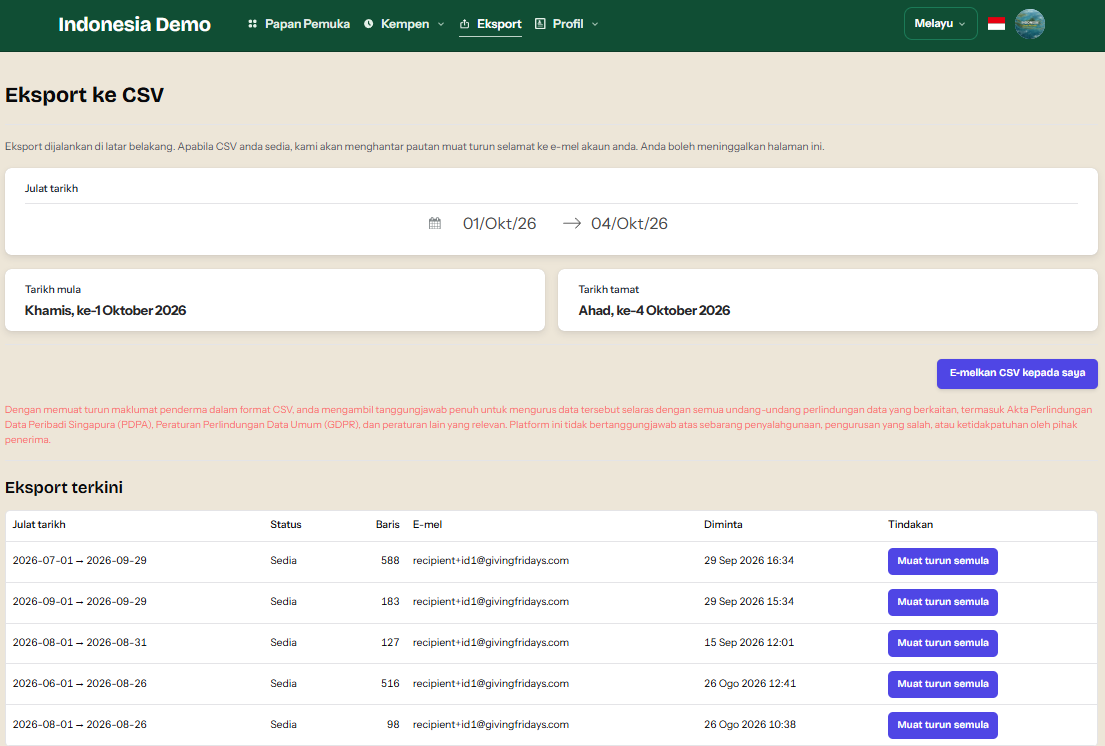Go to Papan Pemuka
Image resolution: width=1105 pixels, height=746 pixels.
click(x=300, y=24)
